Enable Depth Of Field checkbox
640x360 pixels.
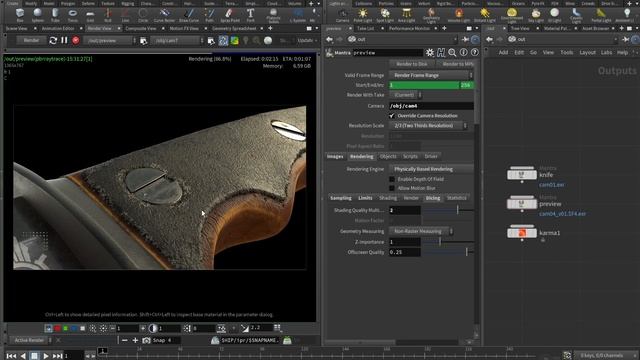pos(392,179)
